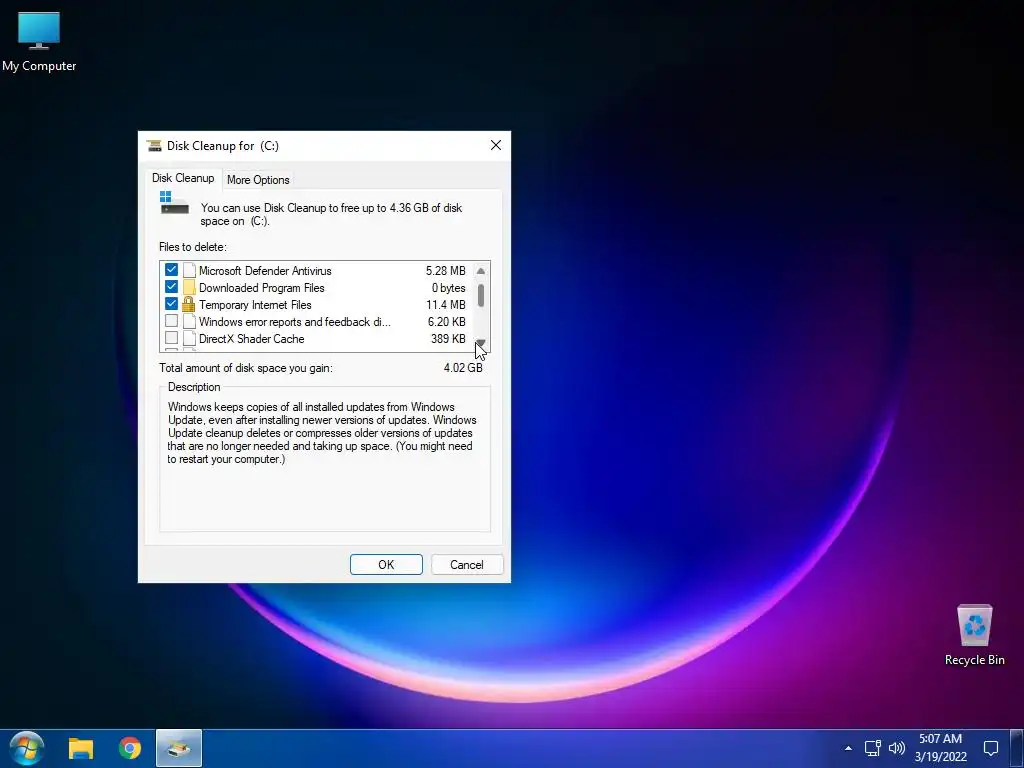Open the Recycle Bin desktop icon
The width and height of the screenshot is (1024, 768).
point(974,634)
